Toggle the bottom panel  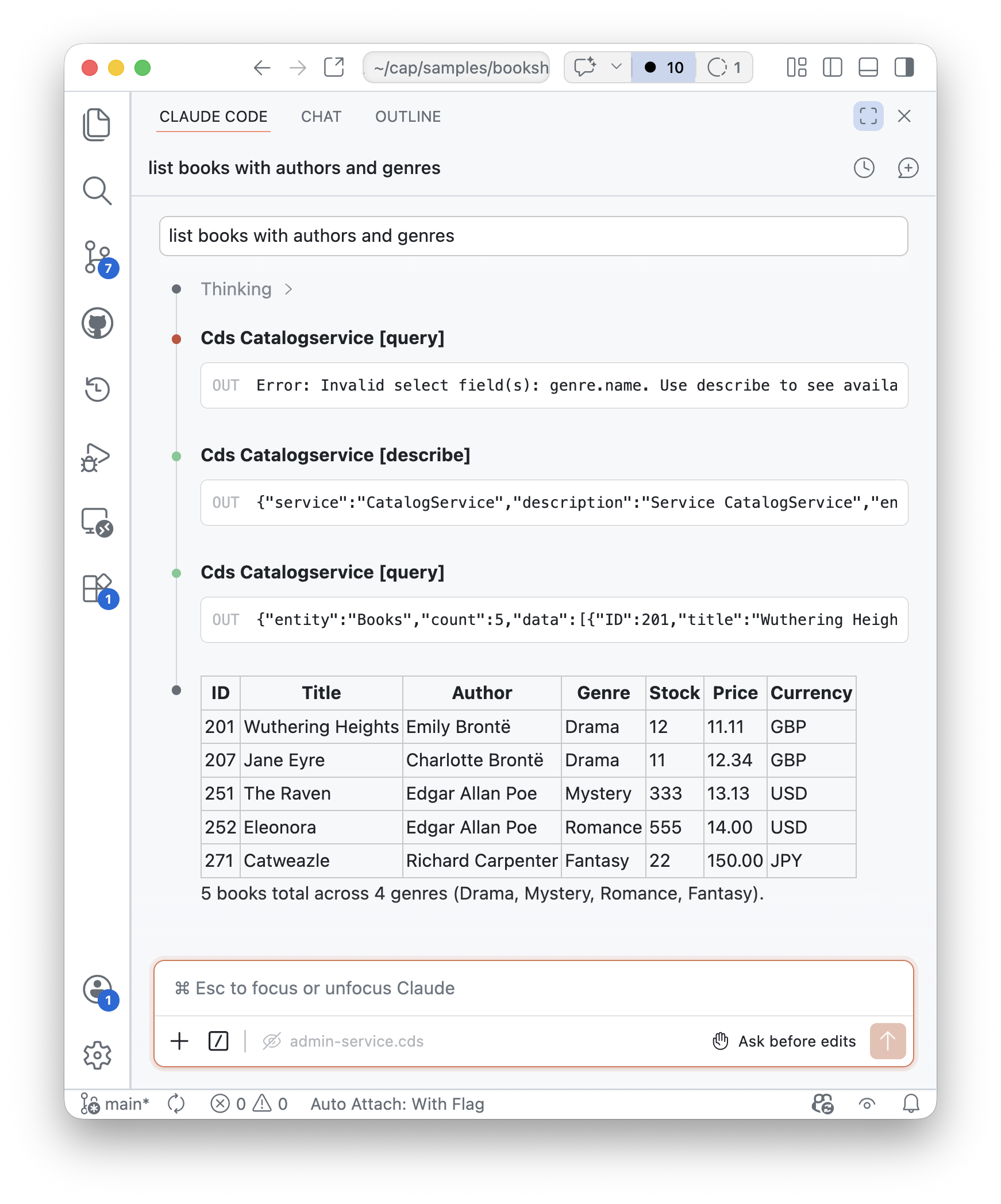click(868, 67)
